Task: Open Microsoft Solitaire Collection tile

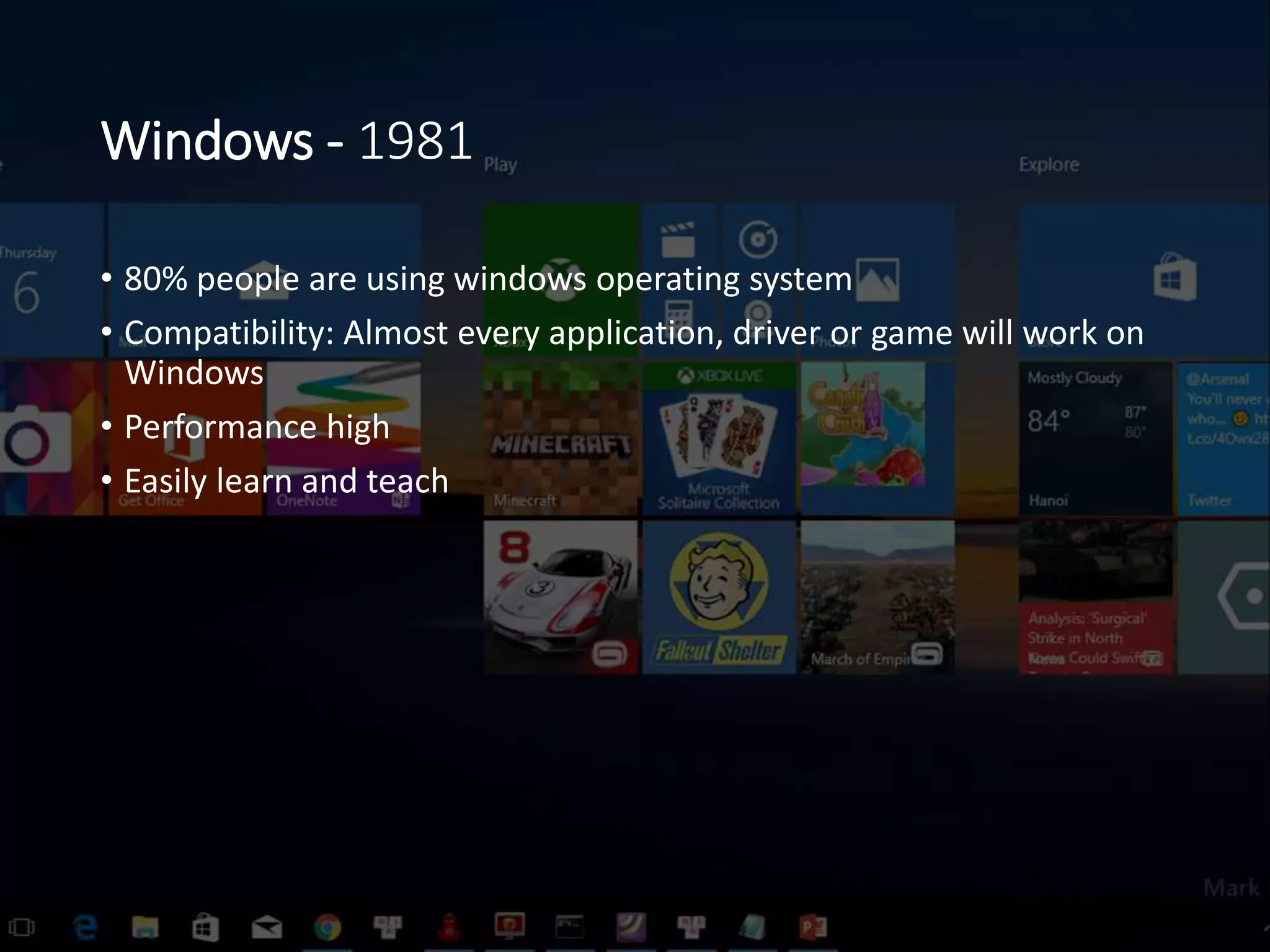Action: [x=719, y=439]
